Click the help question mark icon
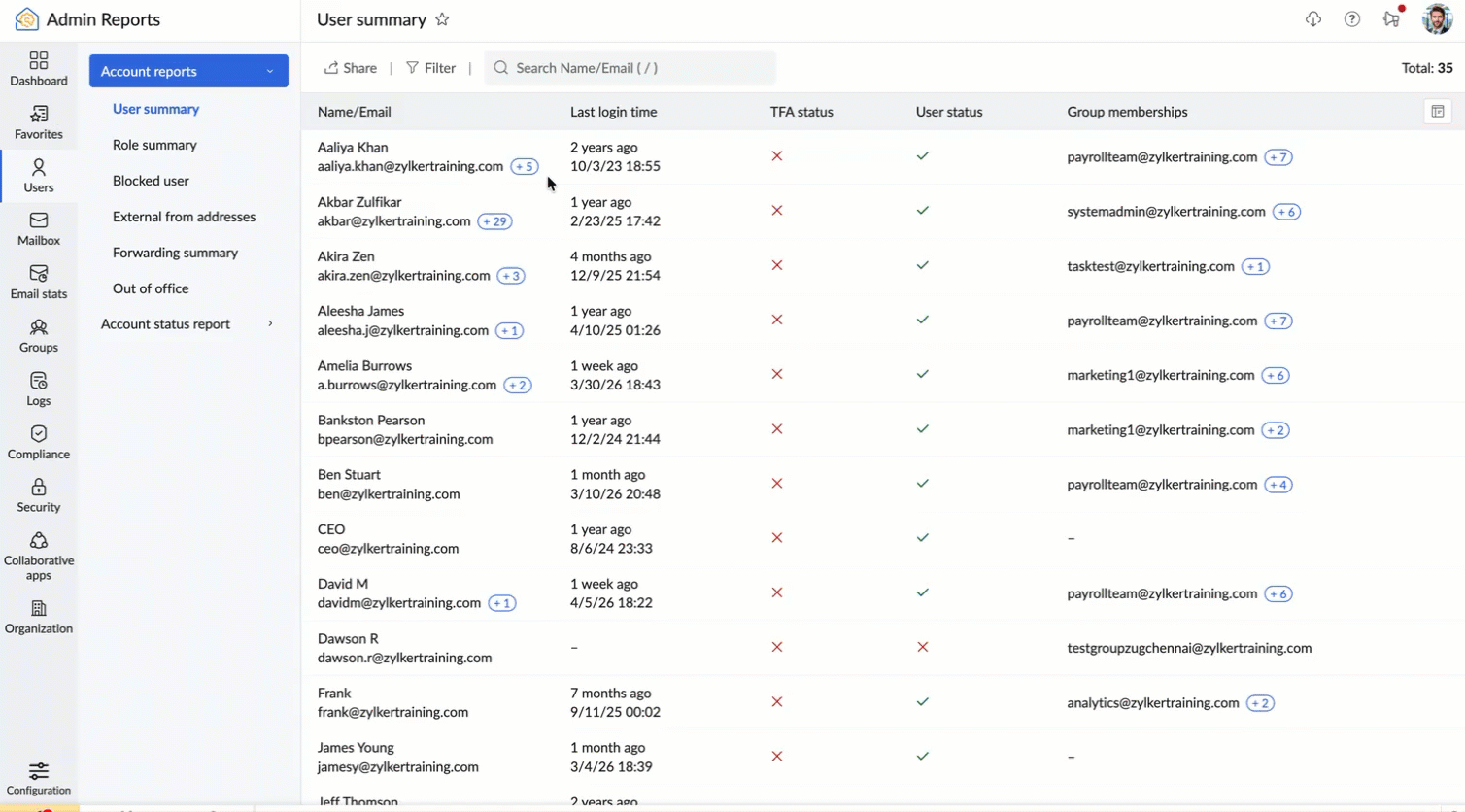The width and height of the screenshot is (1465, 812). pyautogui.click(x=1351, y=19)
